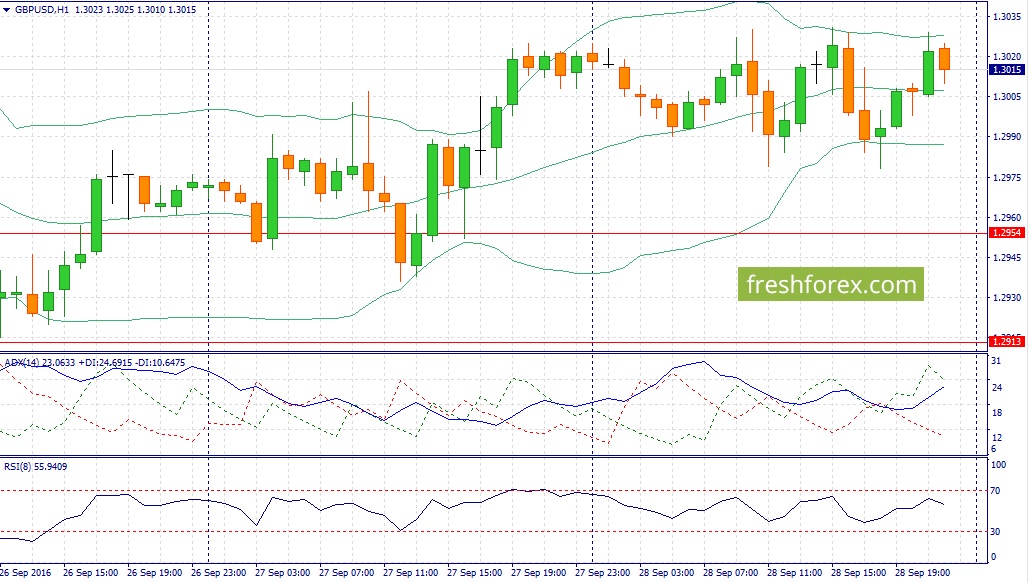Select the last orange candle on the chart
The image size is (1029, 583).
[x=944, y=59]
